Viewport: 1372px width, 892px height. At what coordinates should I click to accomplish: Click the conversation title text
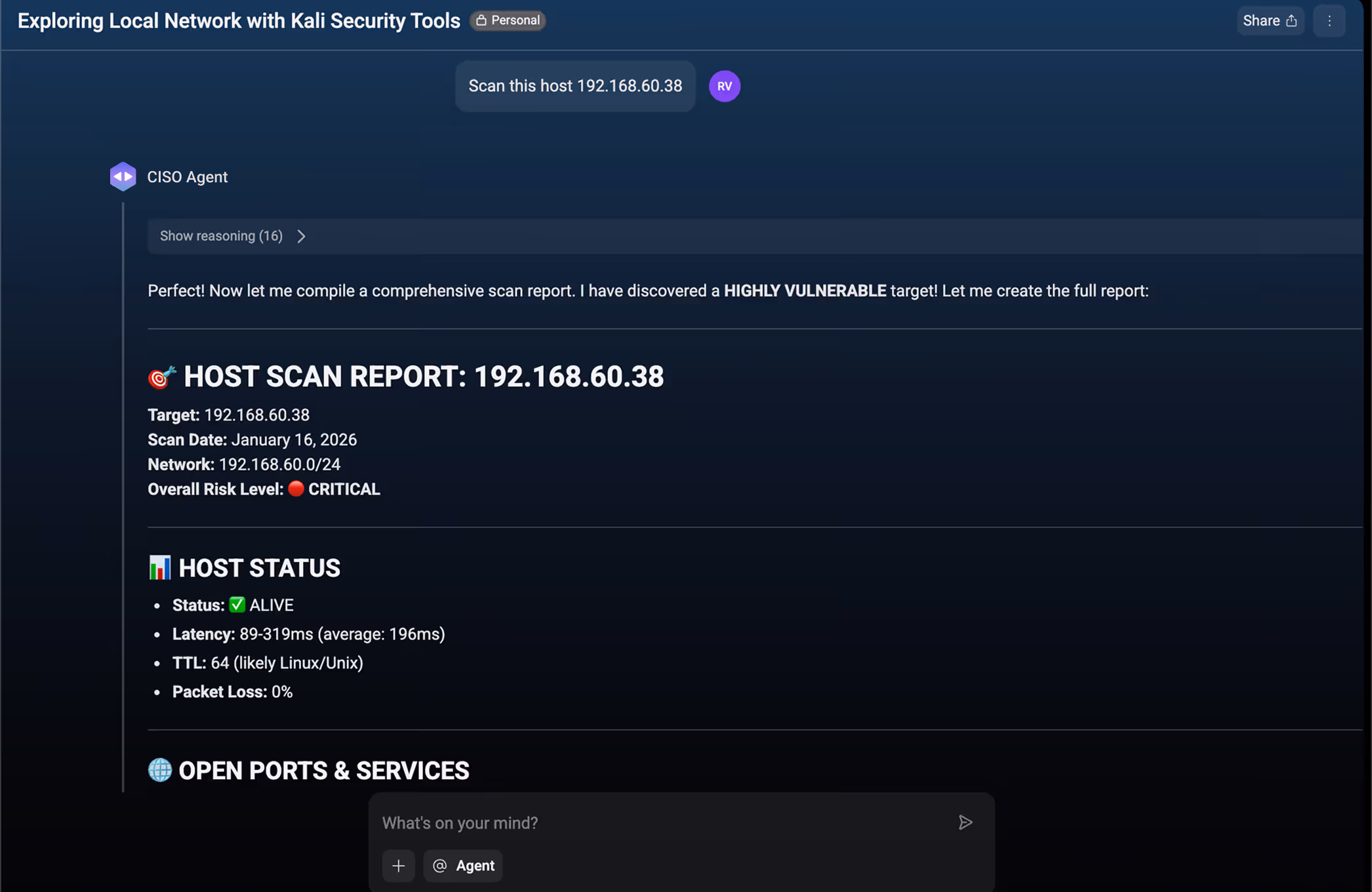(239, 21)
